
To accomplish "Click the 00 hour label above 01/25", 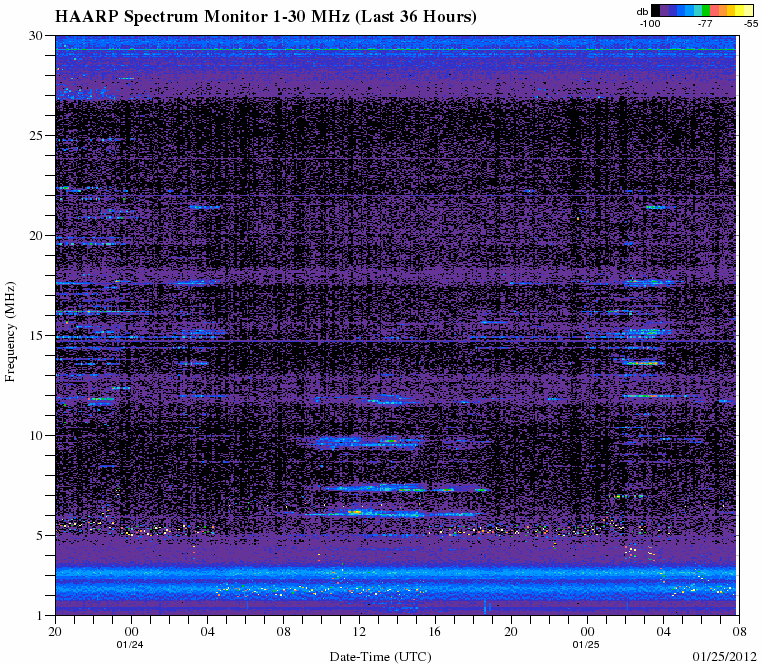I will [x=587, y=632].
